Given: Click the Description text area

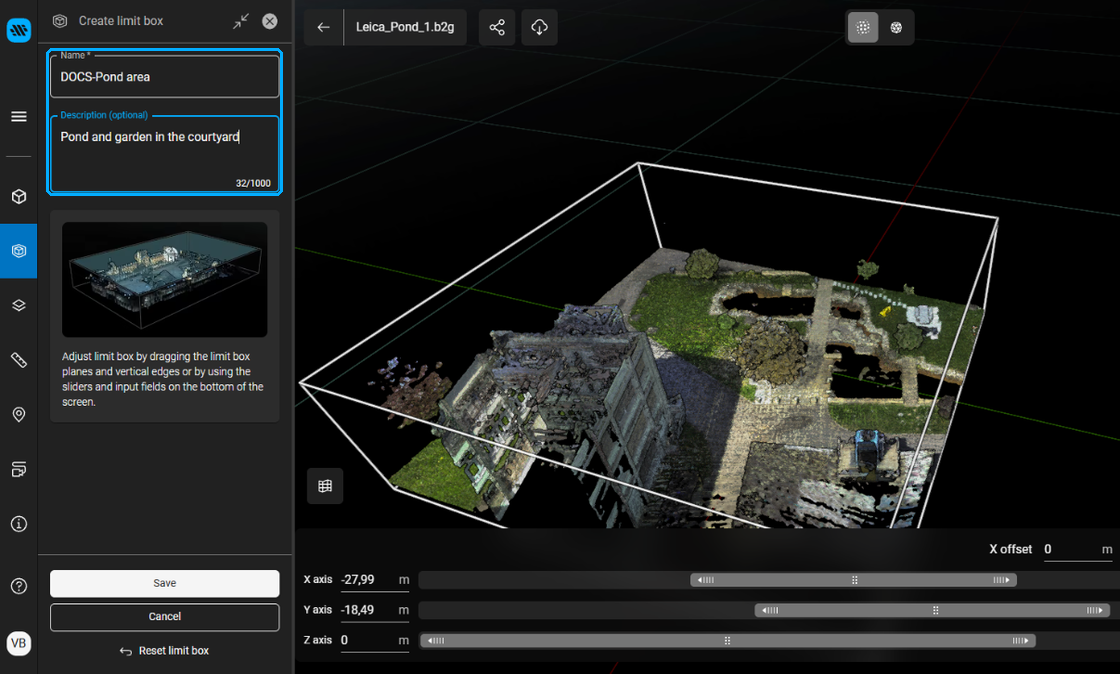Looking at the screenshot, I should [164, 154].
